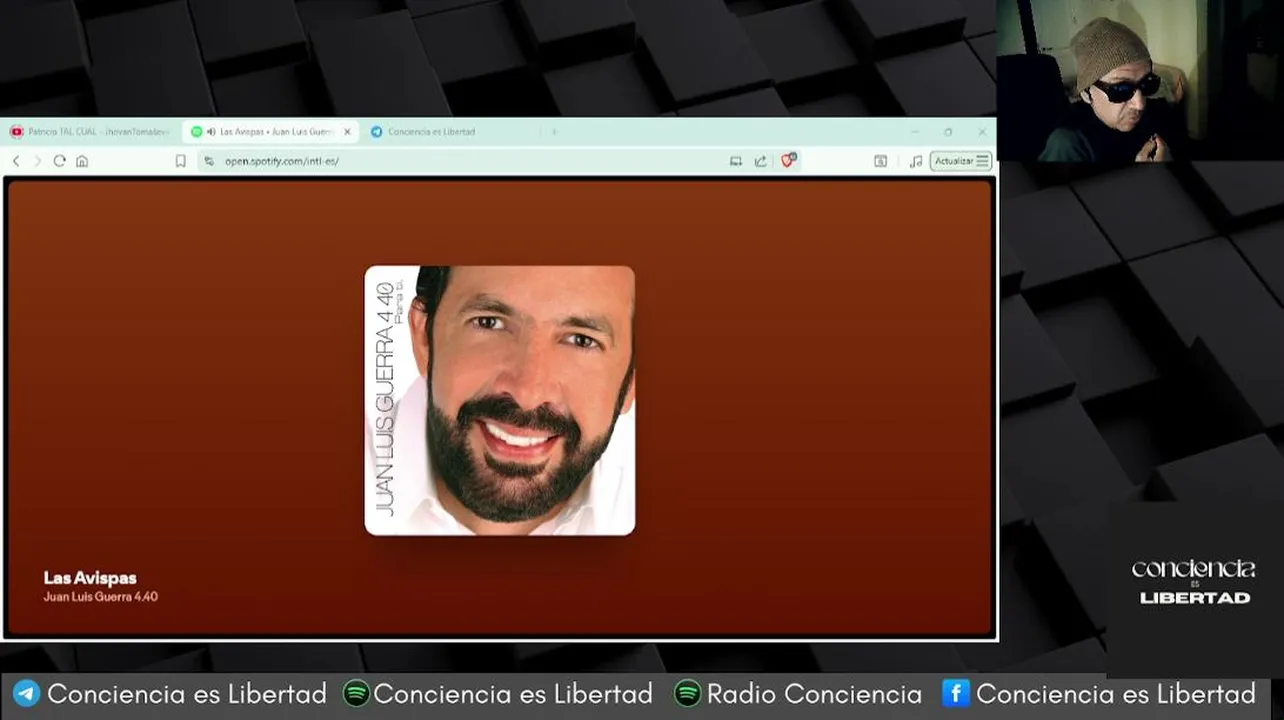1284x720 pixels.
Task: Click the browser forward arrow
Action: 38,161
